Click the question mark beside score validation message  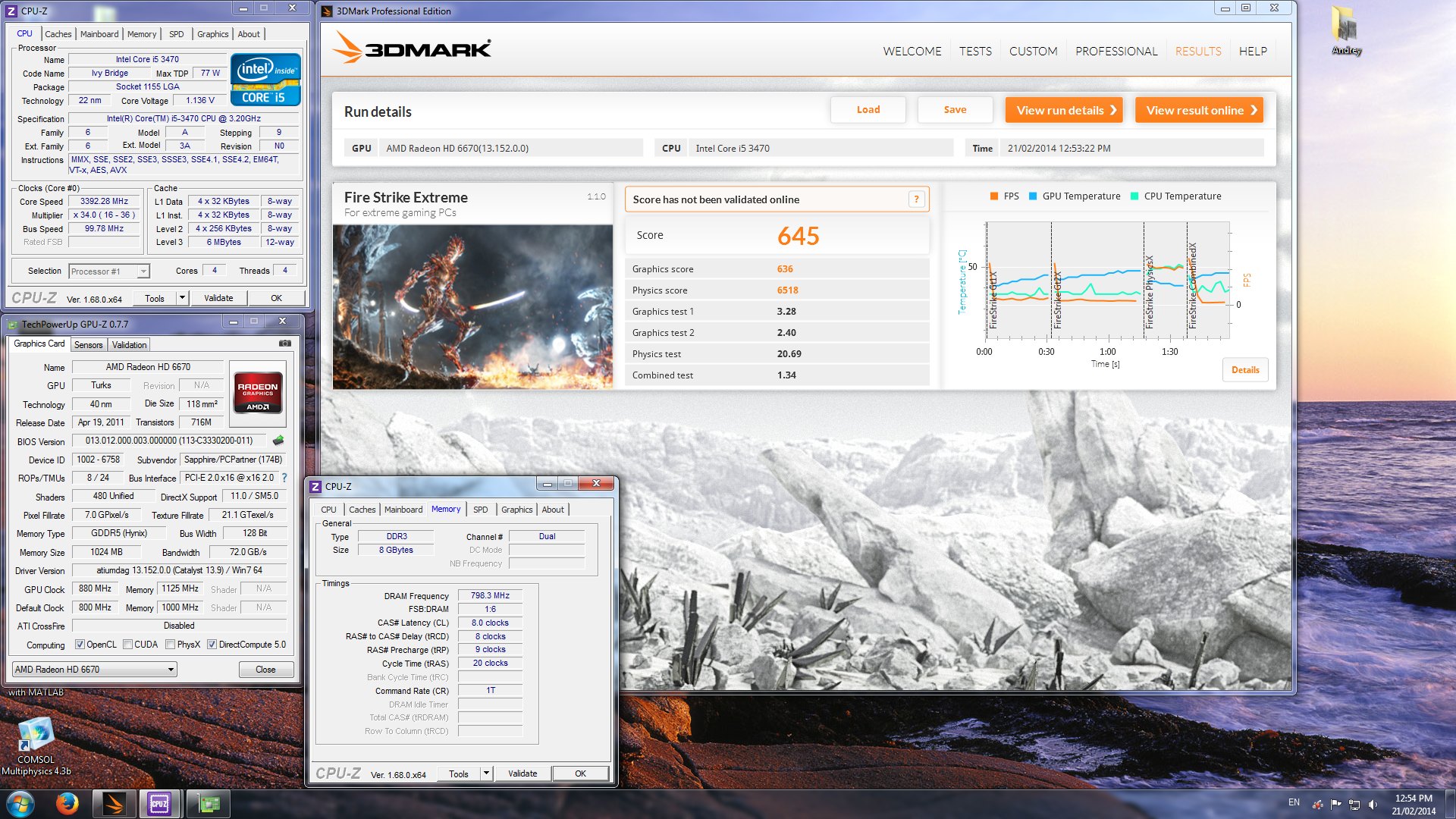point(916,199)
